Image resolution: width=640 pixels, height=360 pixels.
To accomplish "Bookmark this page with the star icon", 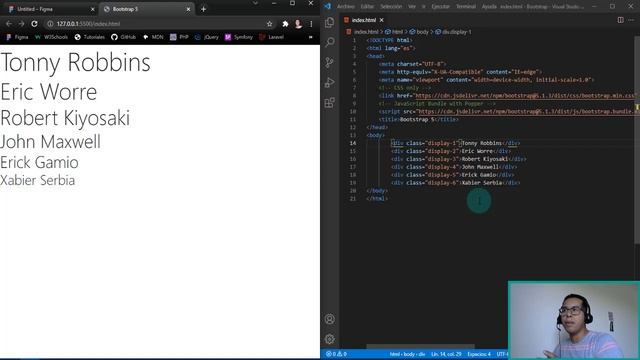I will 269,24.
